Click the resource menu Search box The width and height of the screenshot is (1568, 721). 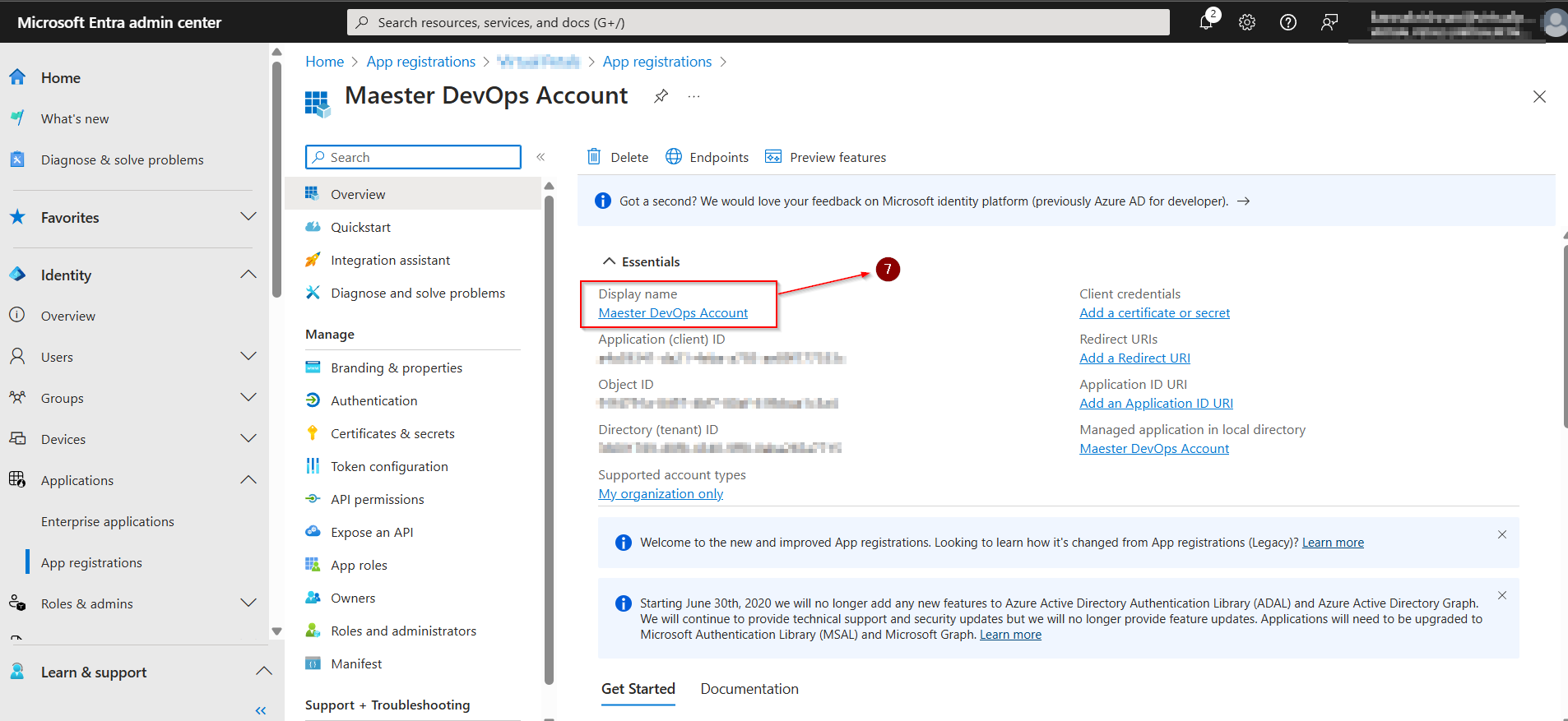413,157
